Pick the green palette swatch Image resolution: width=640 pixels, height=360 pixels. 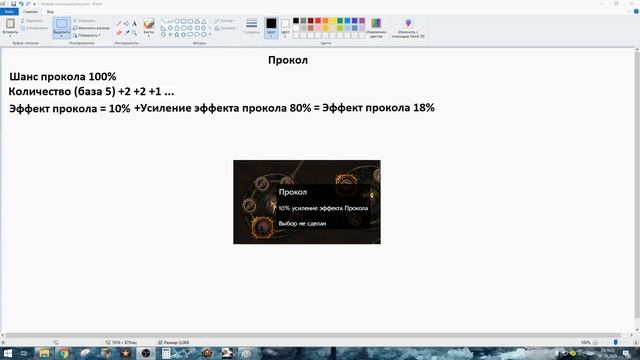coord(340,20)
